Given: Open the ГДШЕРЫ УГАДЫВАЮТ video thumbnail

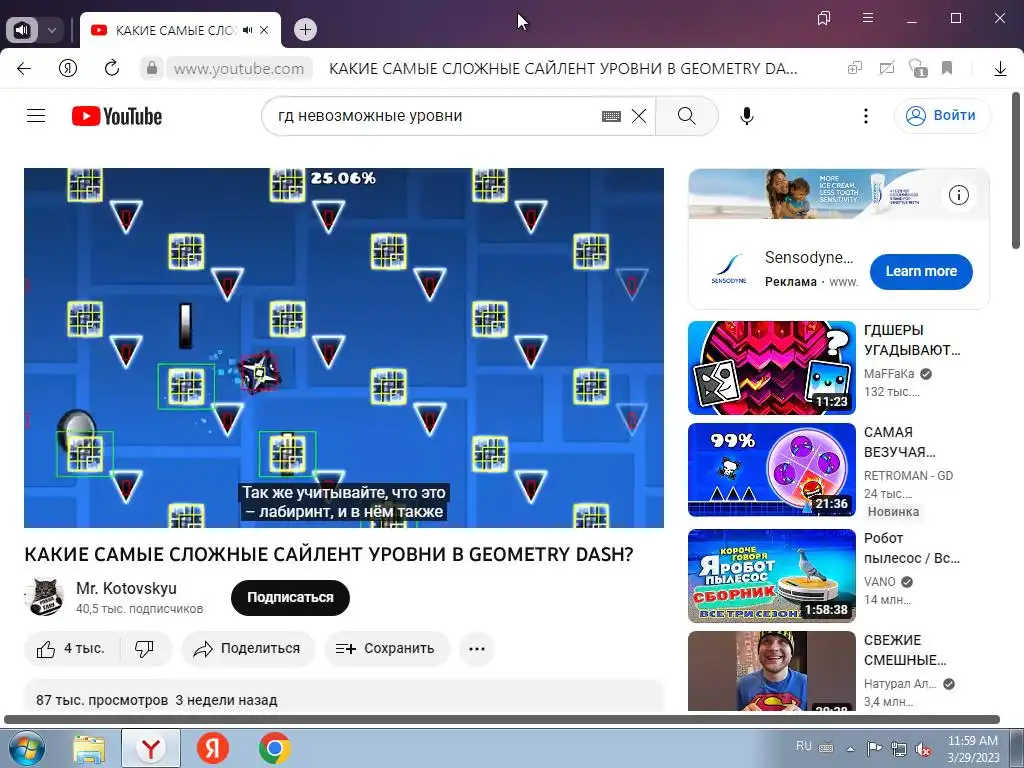Looking at the screenshot, I should [x=771, y=368].
